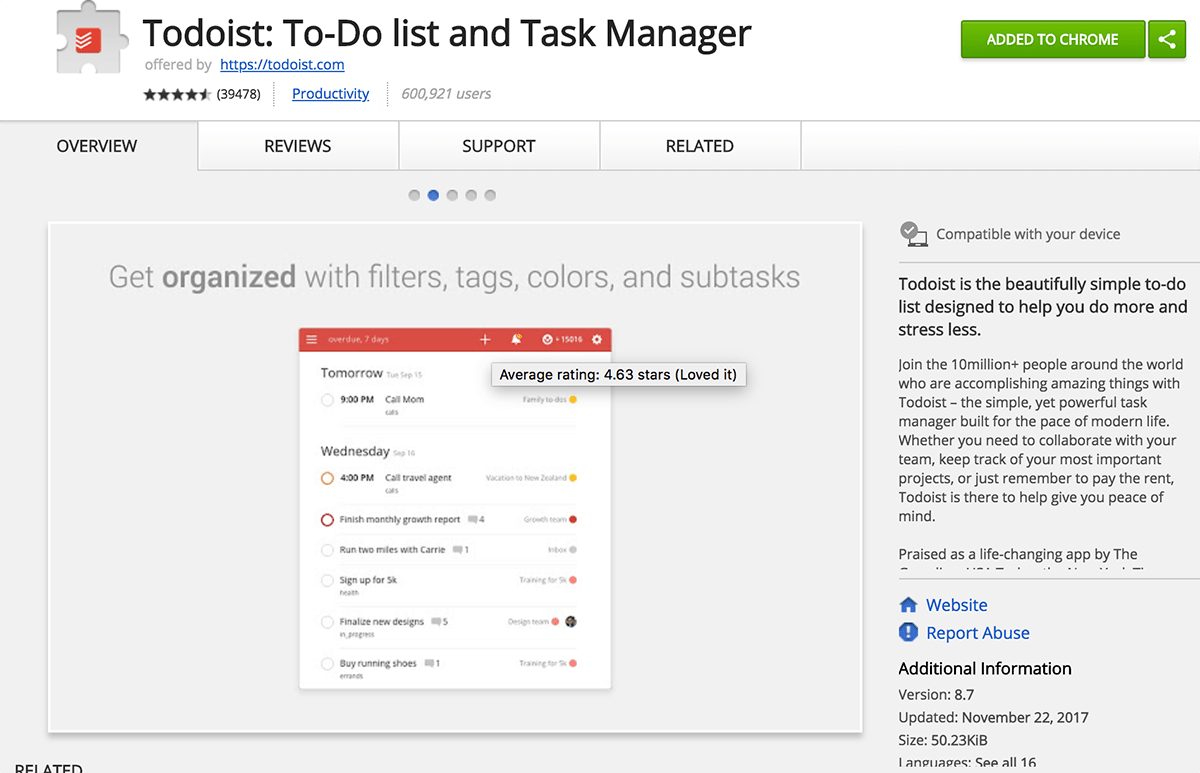Viewport: 1200px width, 773px height.
Task: Click the yellow dot for Family to-dos
Action: coord(573,400)
